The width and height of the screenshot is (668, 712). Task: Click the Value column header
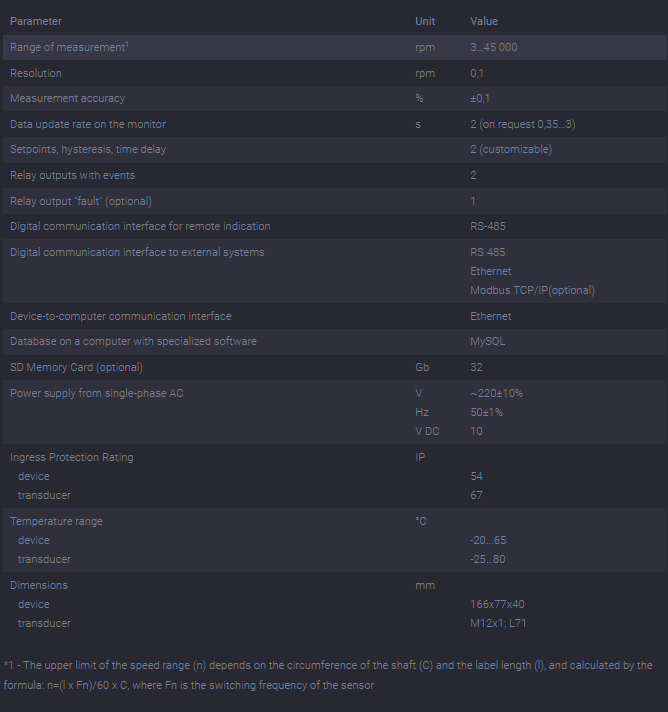[484, 21]
